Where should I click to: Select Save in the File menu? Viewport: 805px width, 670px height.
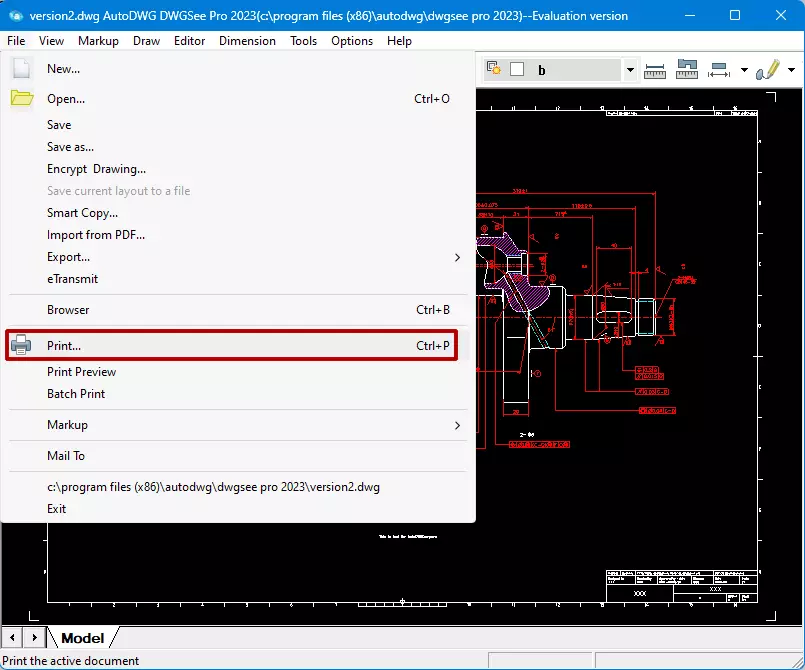pyautogui.click(x=236, y=125)
